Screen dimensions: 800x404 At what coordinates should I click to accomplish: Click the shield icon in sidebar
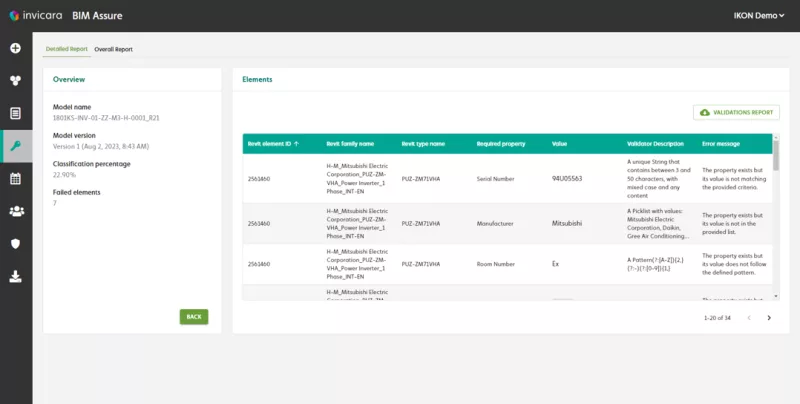click(15, 243)
